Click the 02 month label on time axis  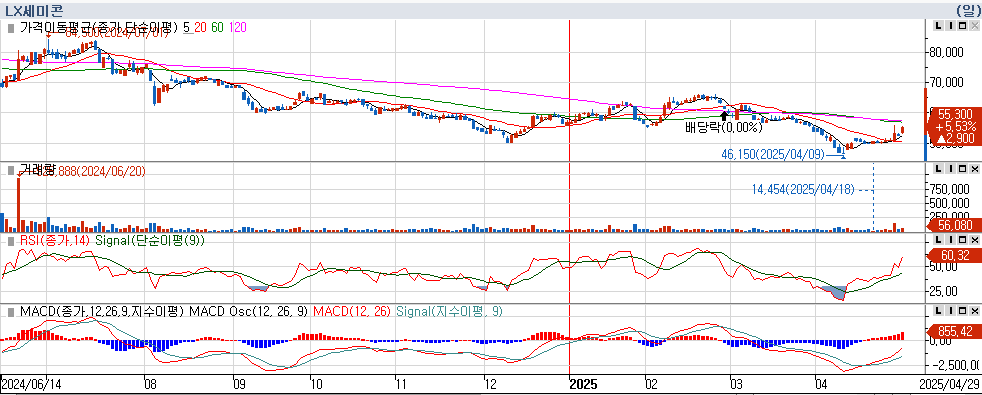[x=651, y=384]
